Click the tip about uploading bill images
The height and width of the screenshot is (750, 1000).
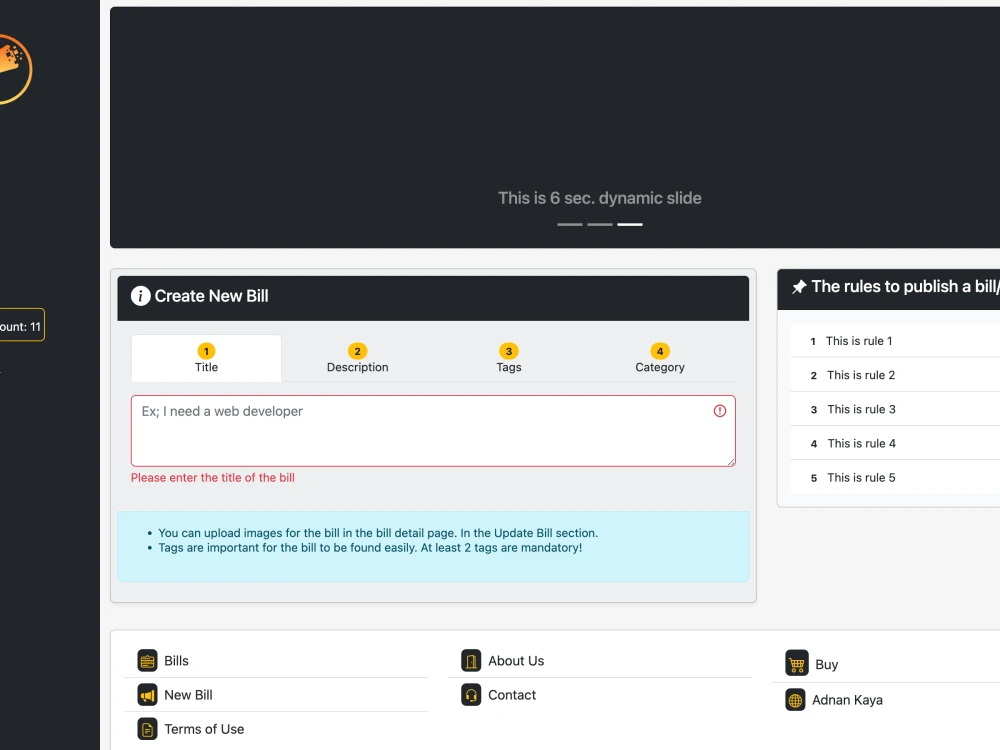(x=378, y=533)
